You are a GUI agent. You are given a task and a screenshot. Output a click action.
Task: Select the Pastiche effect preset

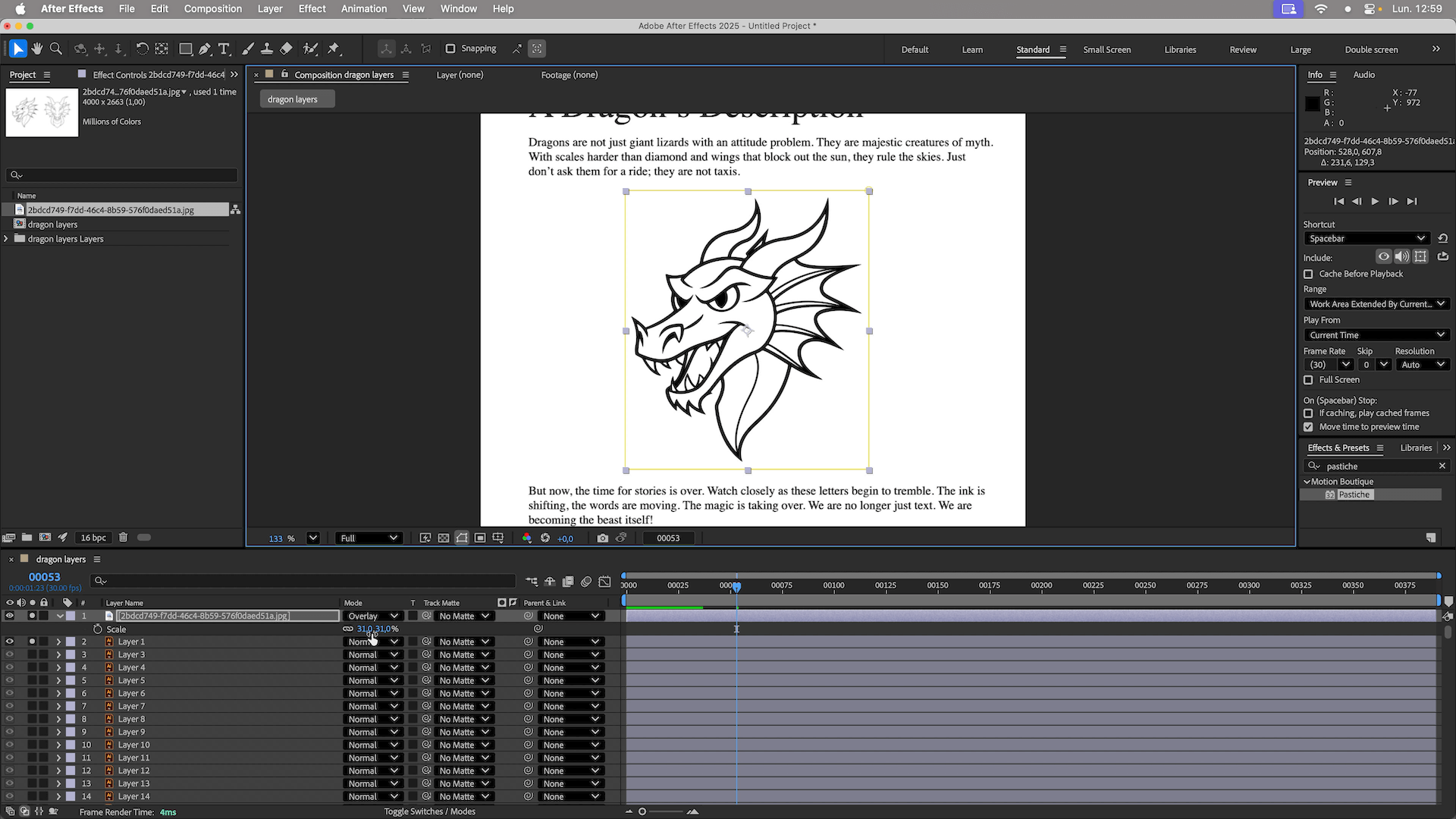pos(1354,494)
